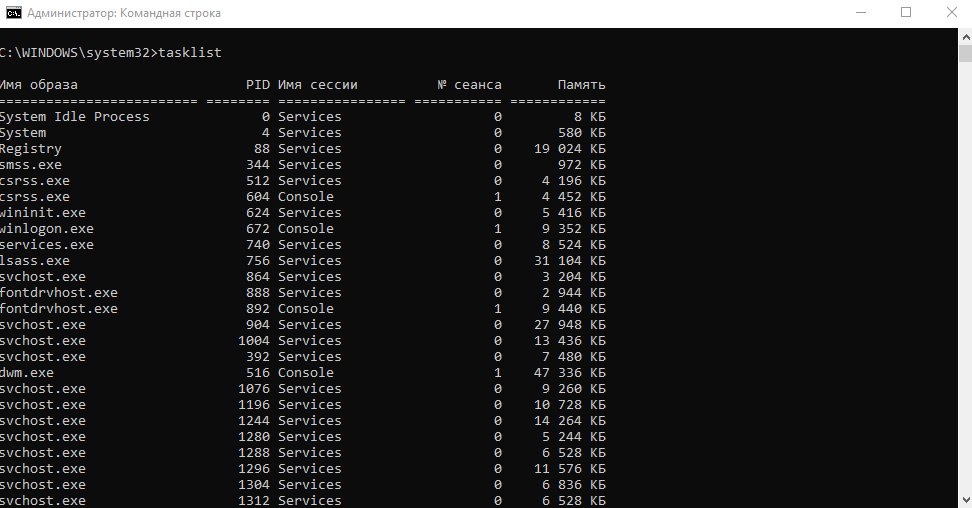Click the scrollbar down arrow
This screenshot has height=508, width=972.
click(x=965, y=499)
